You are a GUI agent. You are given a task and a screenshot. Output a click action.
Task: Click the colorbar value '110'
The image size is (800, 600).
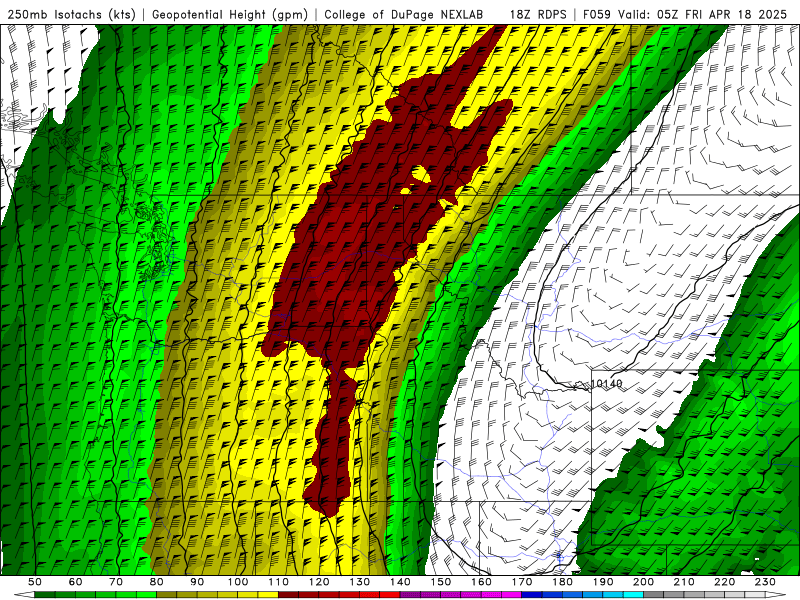coord(279,582)
